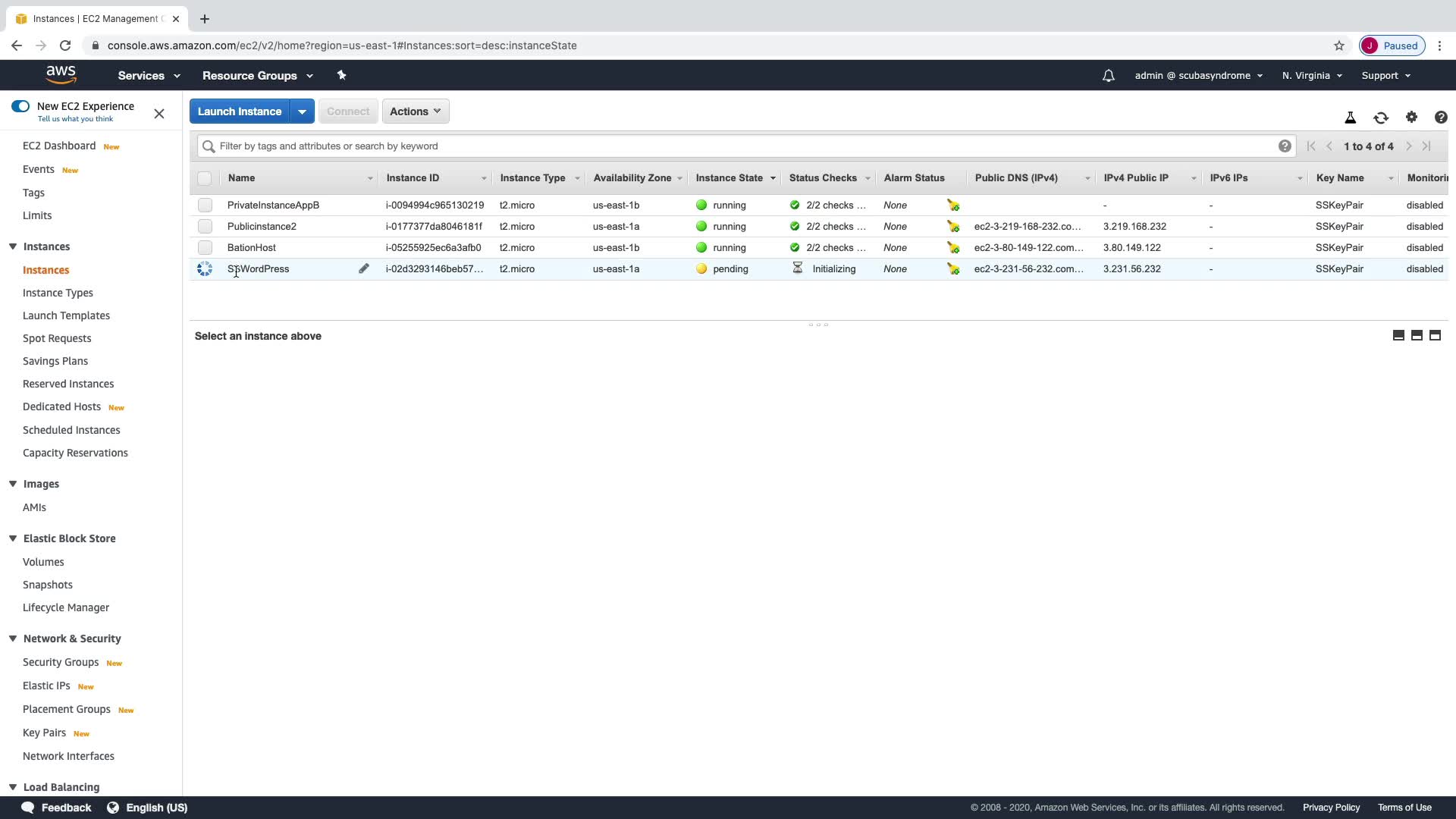Check the PrivateInstanceAppB row checkbox

click(x=205, y=206)
